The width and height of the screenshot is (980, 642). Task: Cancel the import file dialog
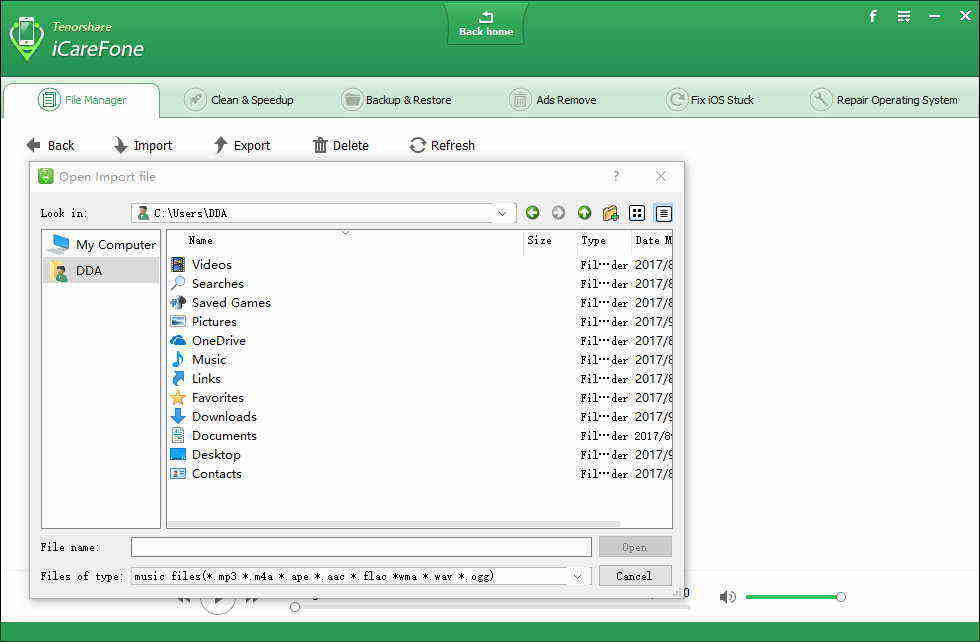(x=635, y=576)
